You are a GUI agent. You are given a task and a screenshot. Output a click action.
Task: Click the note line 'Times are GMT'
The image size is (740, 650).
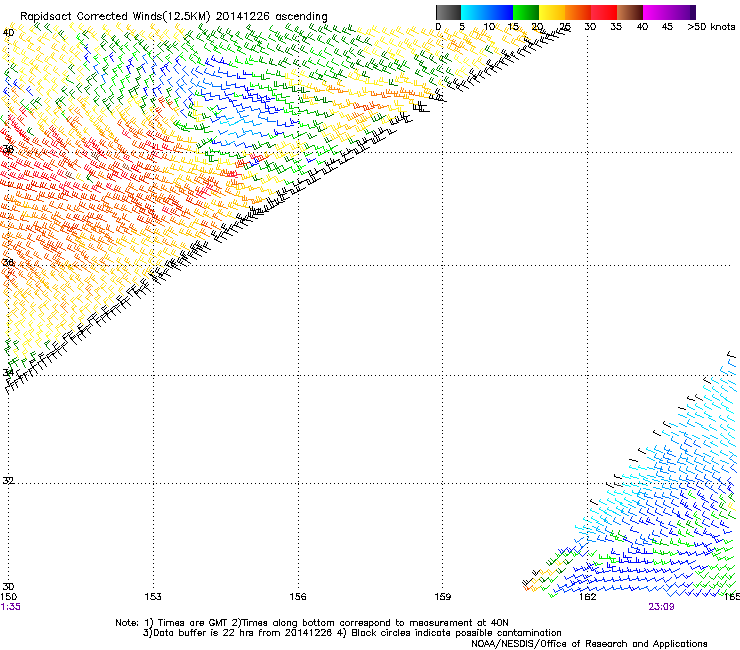coord(193,623)
